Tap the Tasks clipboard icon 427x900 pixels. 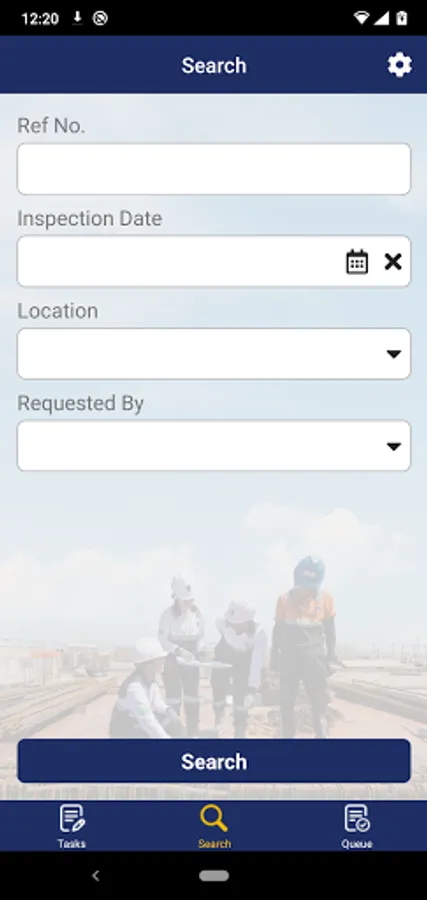[72, 818]
